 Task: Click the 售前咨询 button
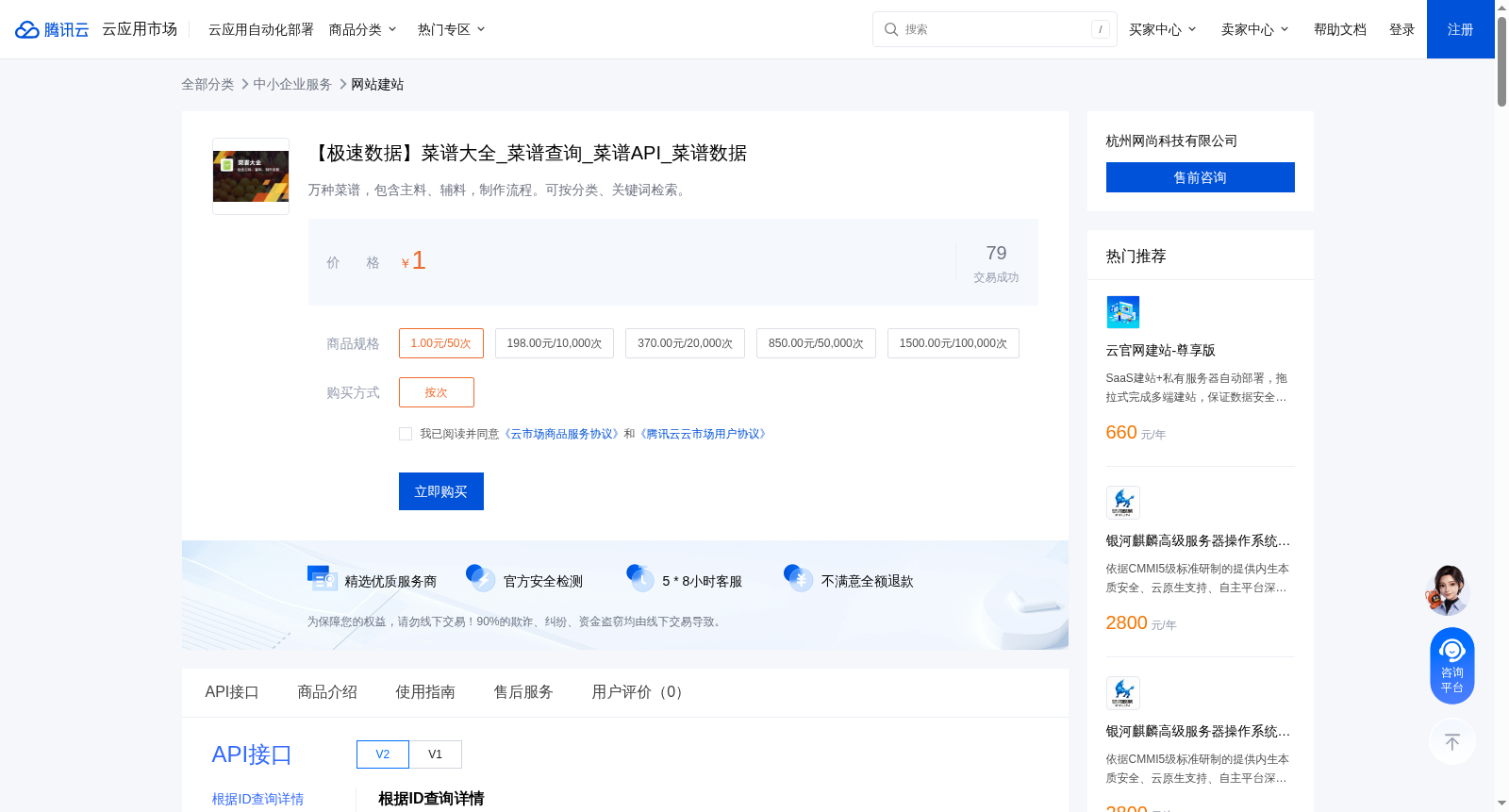1201,177
